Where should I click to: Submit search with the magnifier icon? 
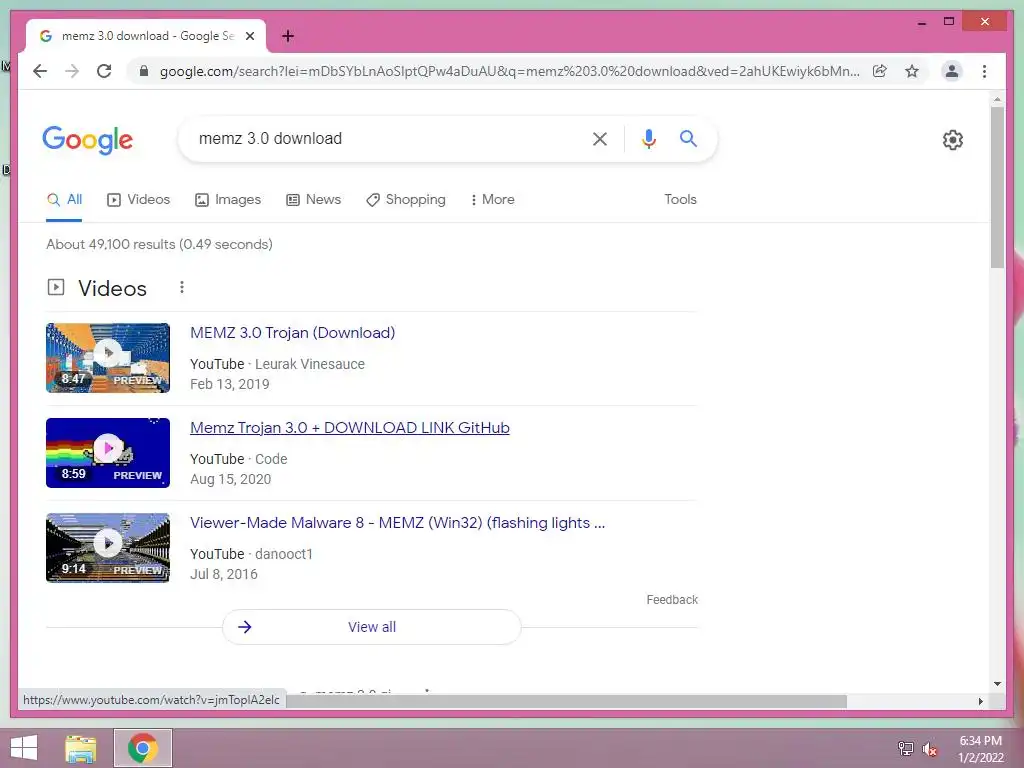point(688,138)
